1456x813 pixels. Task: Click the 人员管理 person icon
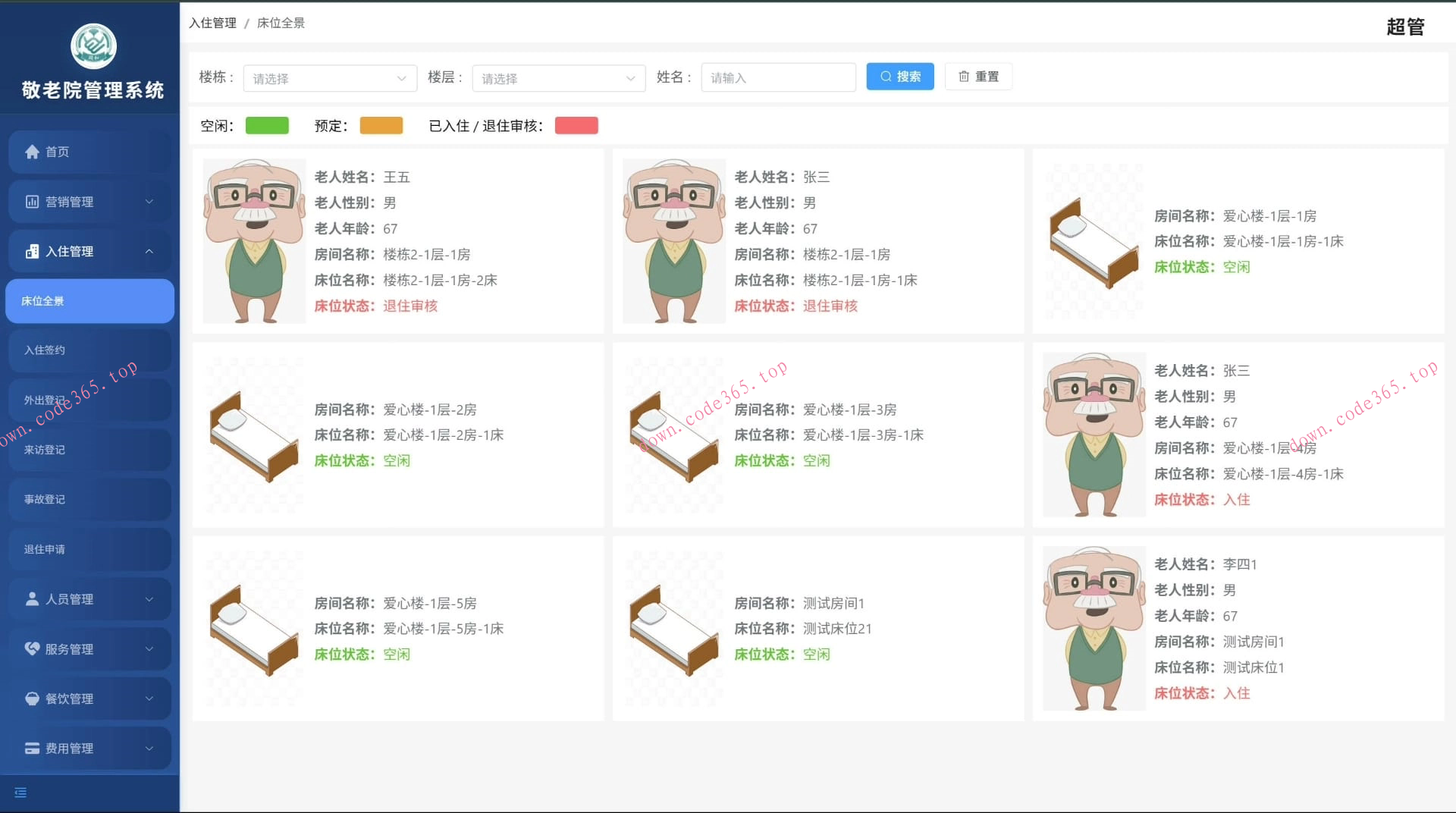[x=32, y=599]
